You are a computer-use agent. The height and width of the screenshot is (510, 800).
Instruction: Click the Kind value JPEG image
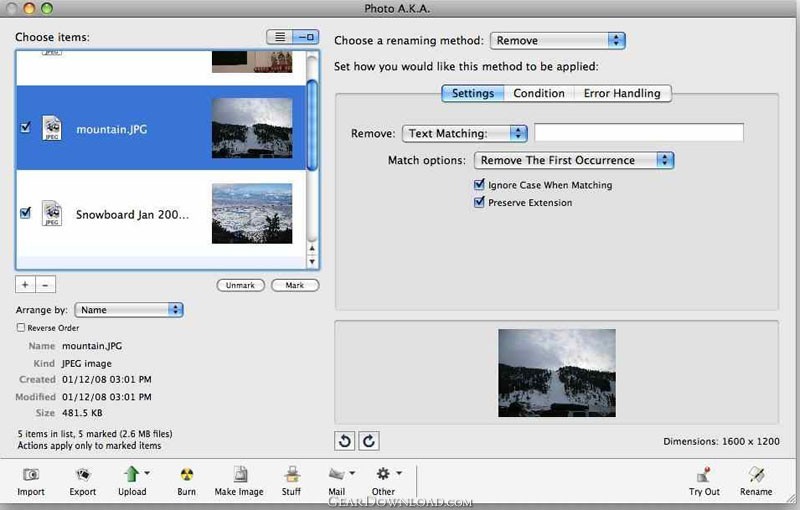(87, 364)
